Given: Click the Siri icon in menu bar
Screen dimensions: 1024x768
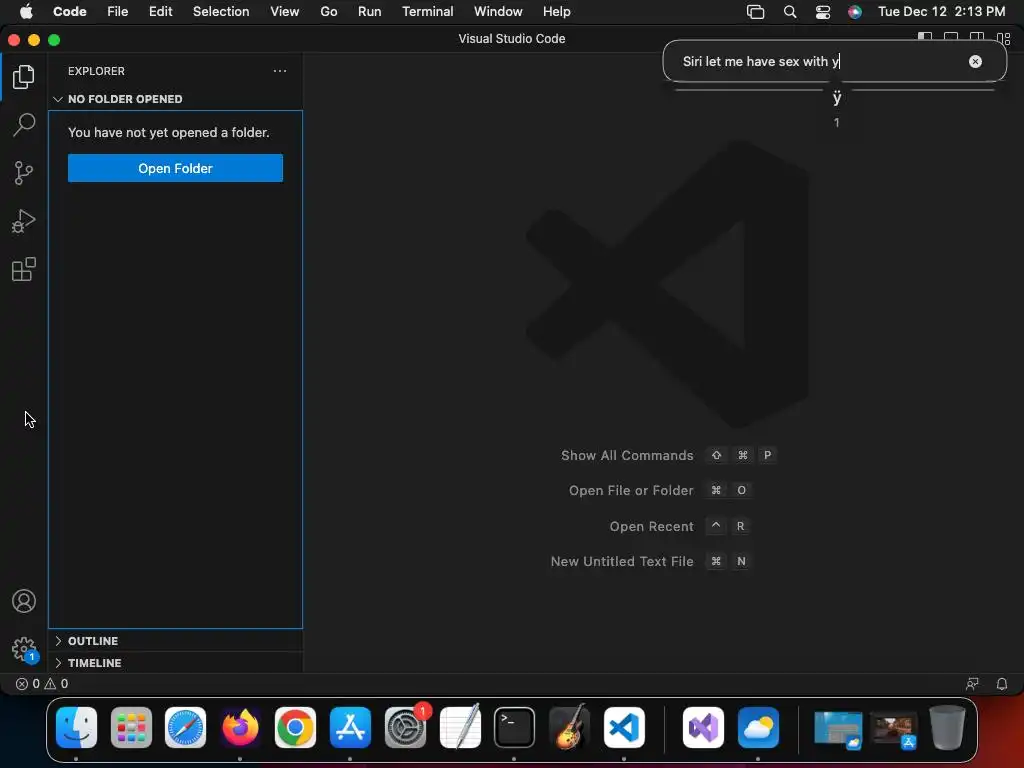Looking at the screenshot, I should point(855,12).
